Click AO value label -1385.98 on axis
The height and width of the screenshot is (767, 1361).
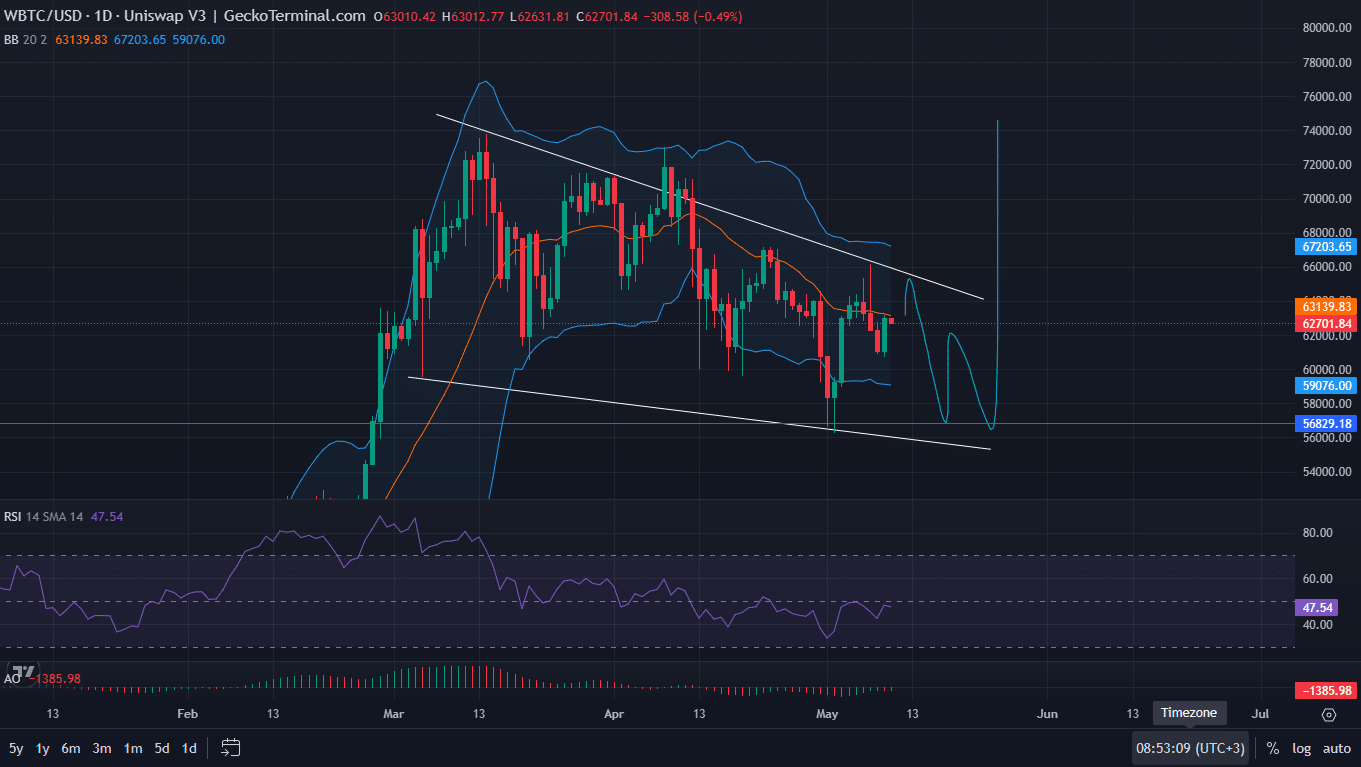pyautogui.click(x=1327, y=691)
